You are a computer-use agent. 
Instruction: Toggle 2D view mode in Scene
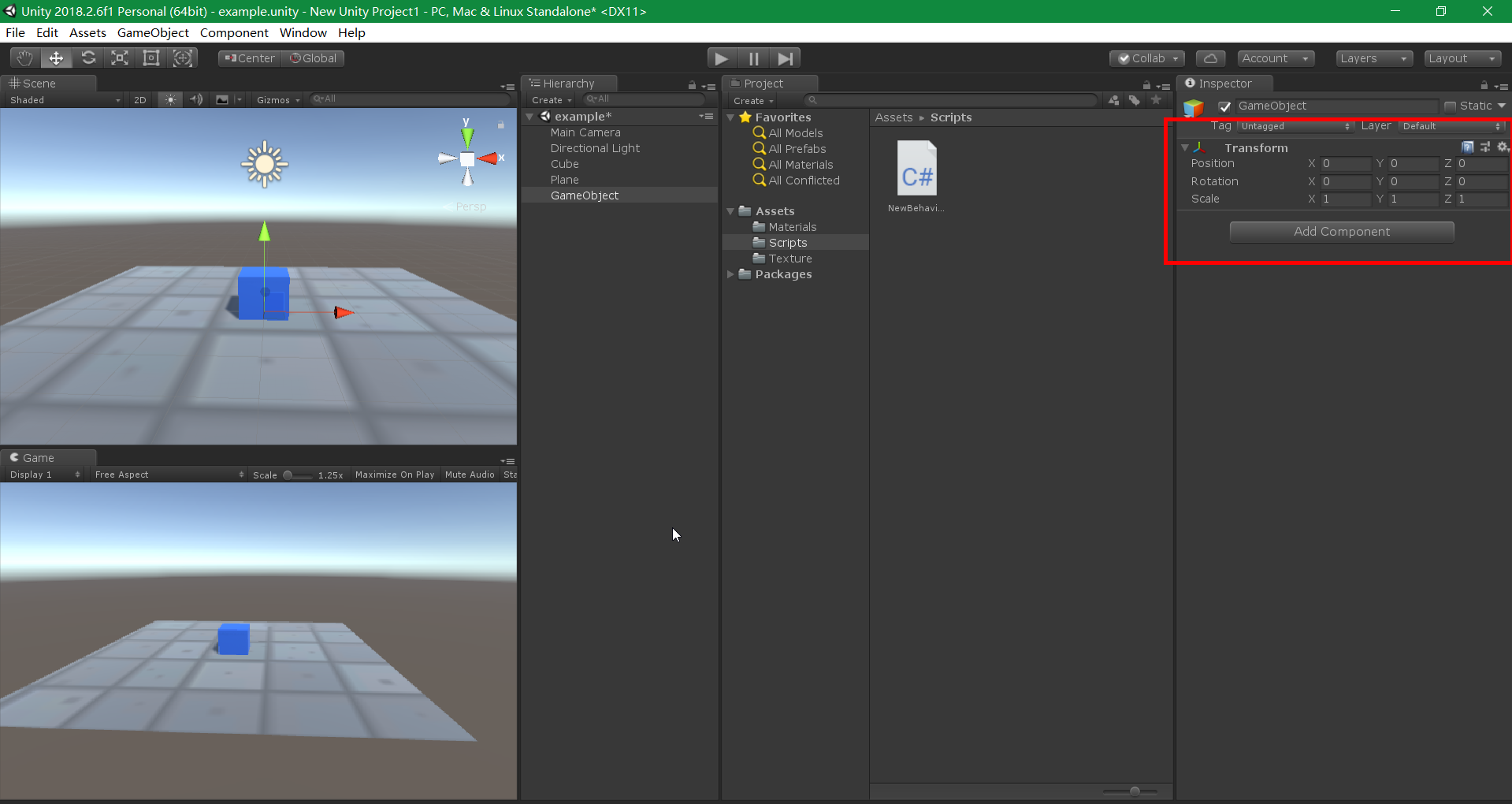click(x=140, y=100)
